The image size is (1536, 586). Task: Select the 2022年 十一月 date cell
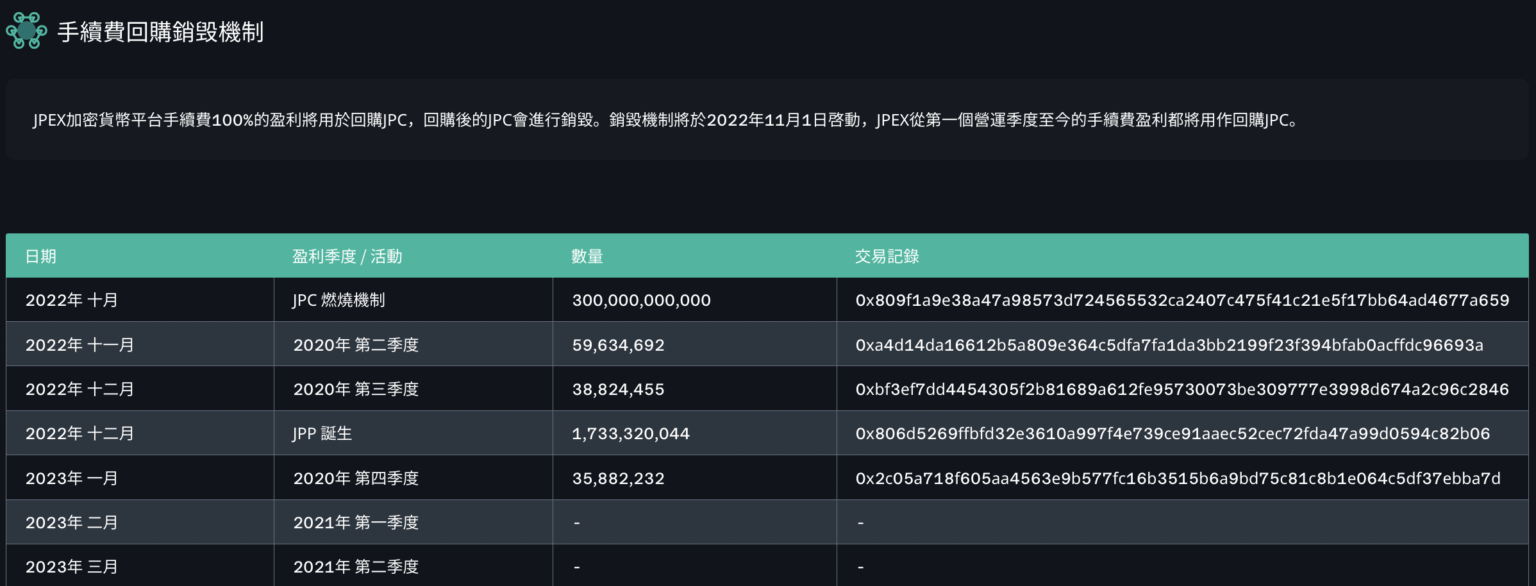(x=79, y=345)
